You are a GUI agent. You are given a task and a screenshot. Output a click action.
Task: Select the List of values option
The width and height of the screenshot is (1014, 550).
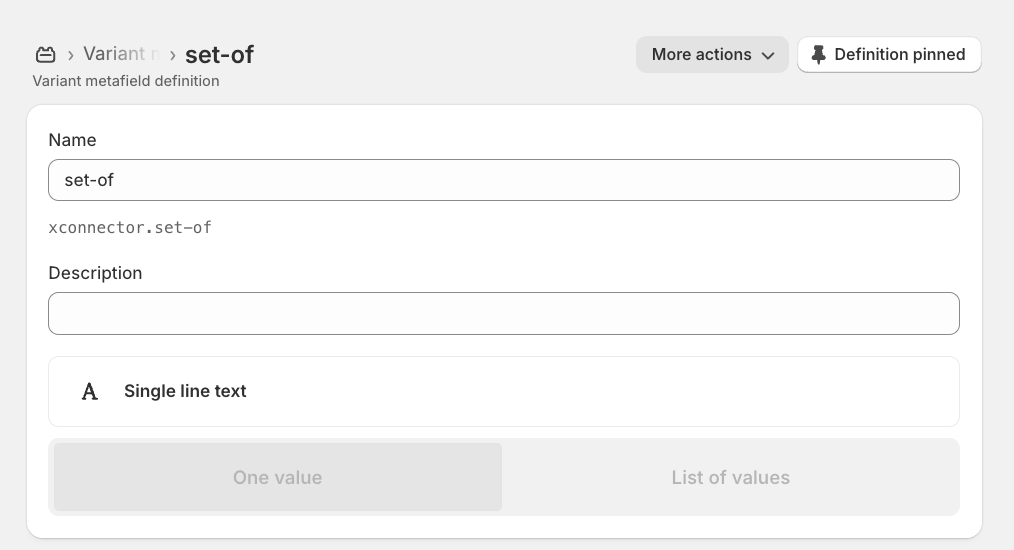coord(730,477)
